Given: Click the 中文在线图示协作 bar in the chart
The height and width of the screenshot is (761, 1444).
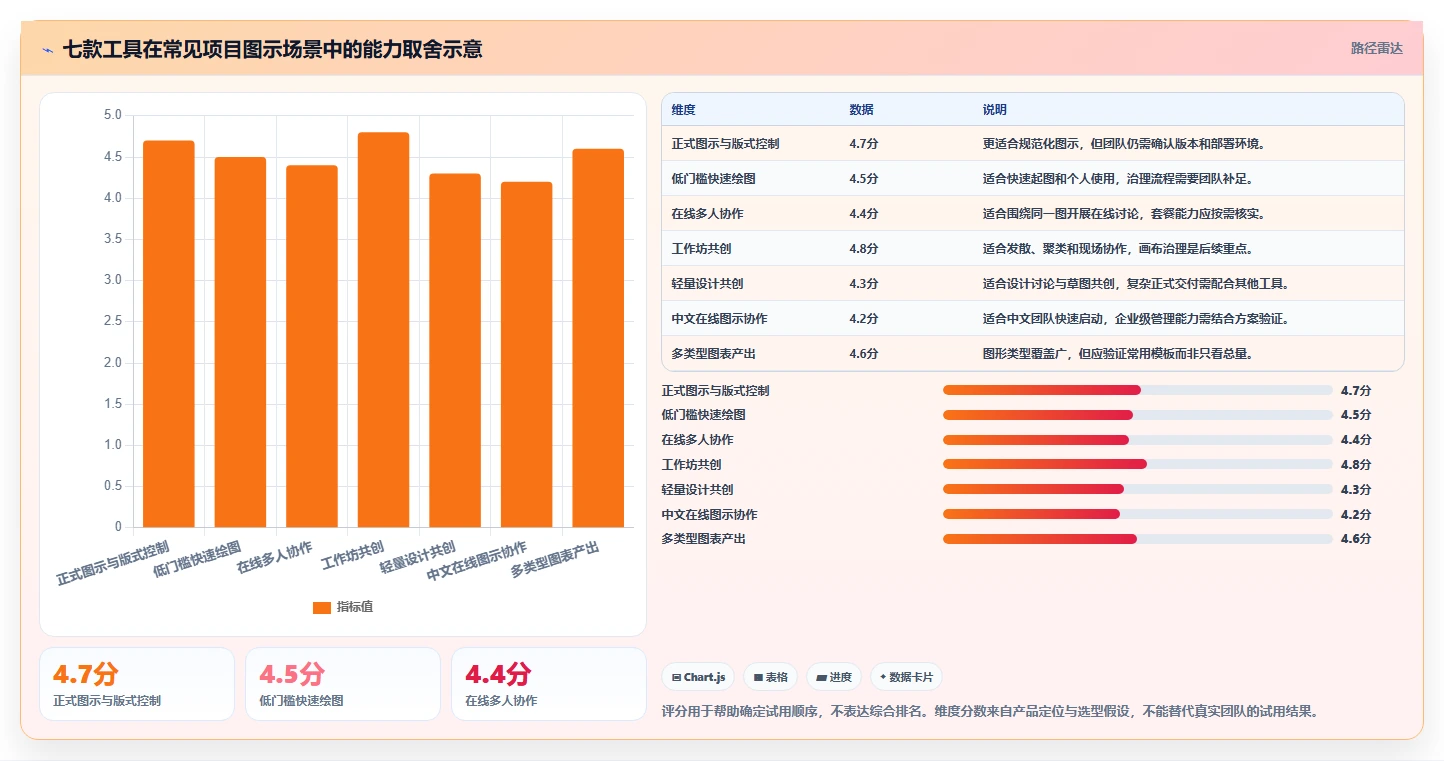Looking at the screenshot, I should point(526,354).
